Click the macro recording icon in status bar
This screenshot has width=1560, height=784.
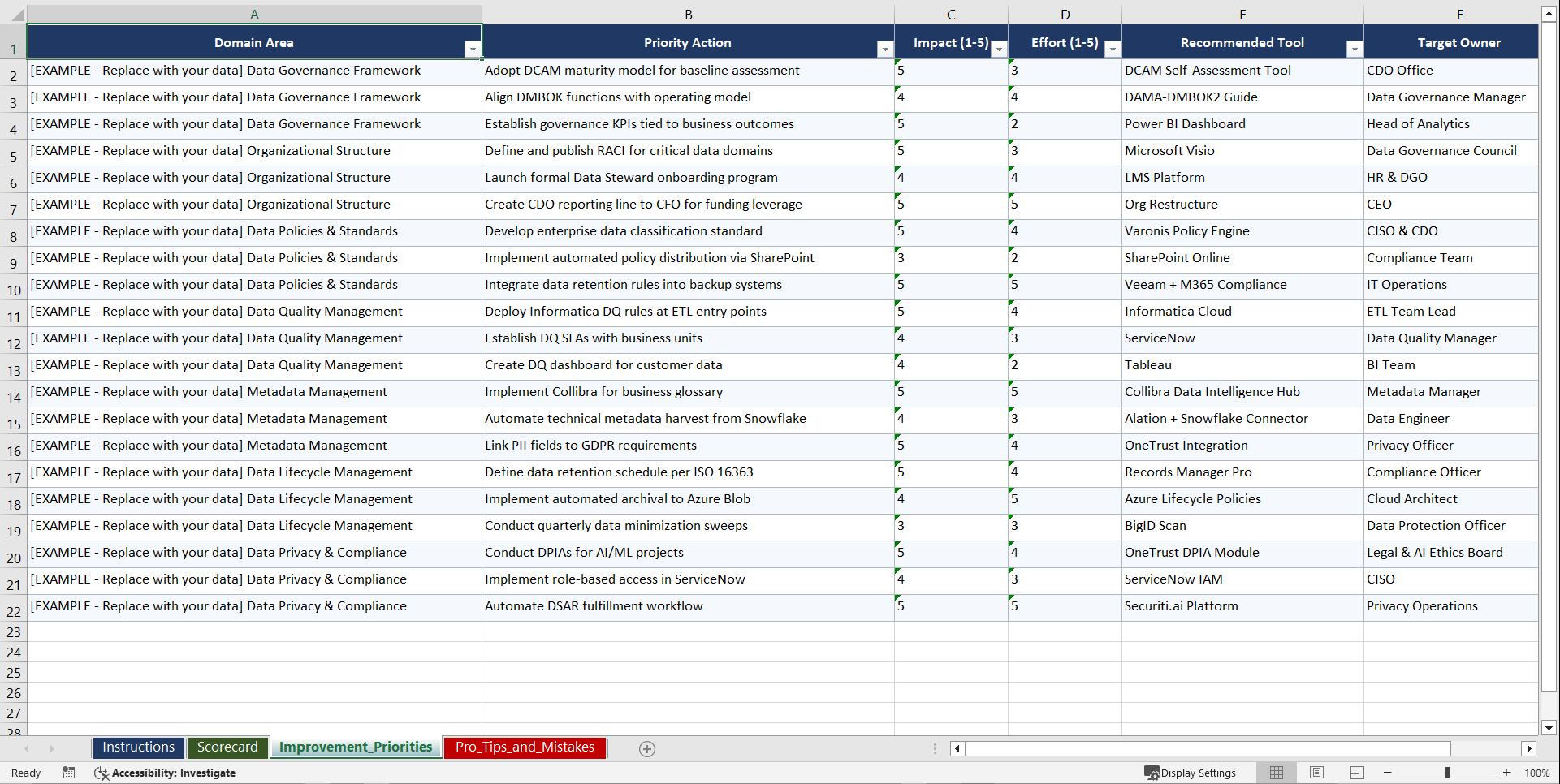click(69, 773)
